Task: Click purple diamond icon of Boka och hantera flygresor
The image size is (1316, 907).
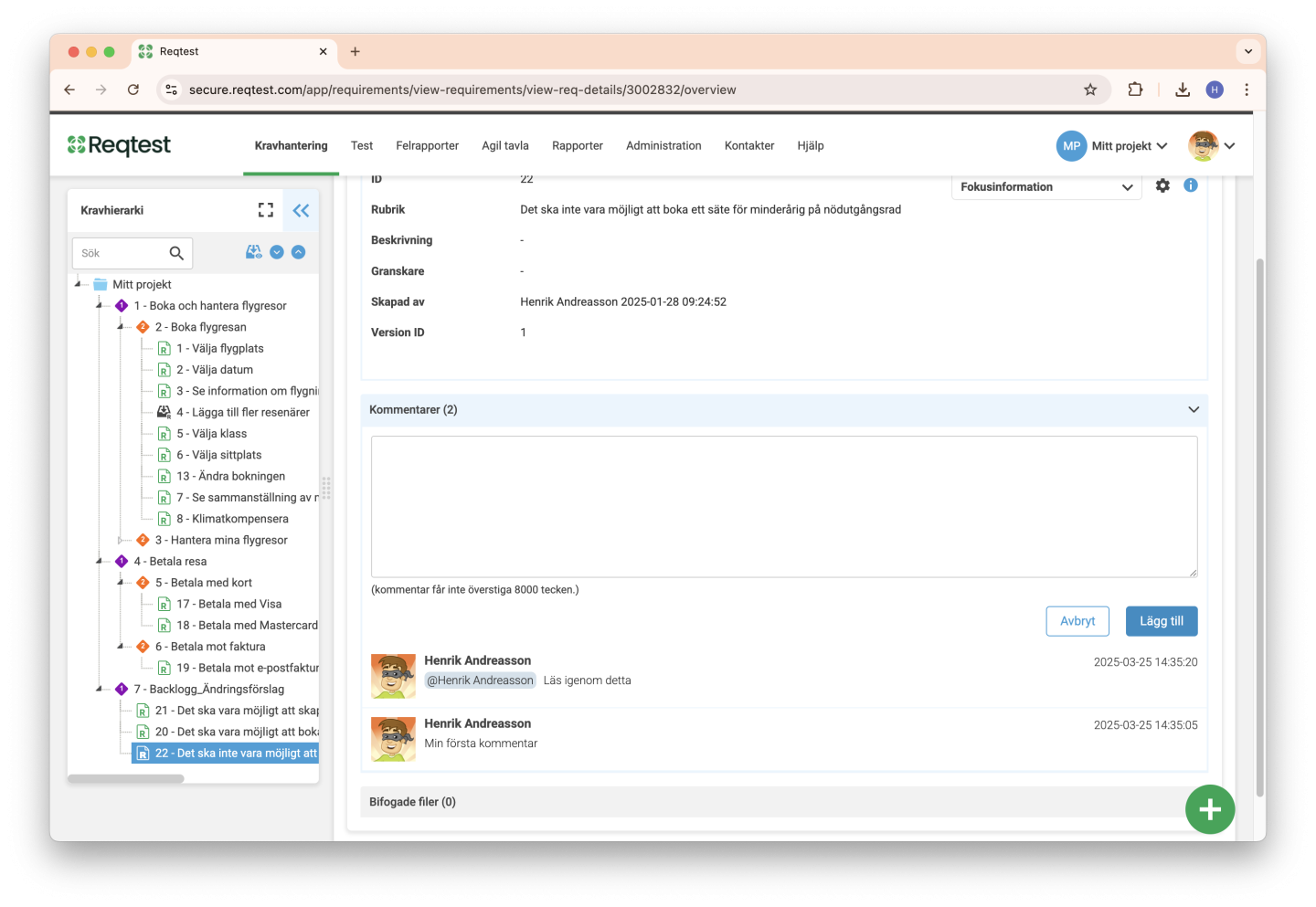Action: [122, 306]
